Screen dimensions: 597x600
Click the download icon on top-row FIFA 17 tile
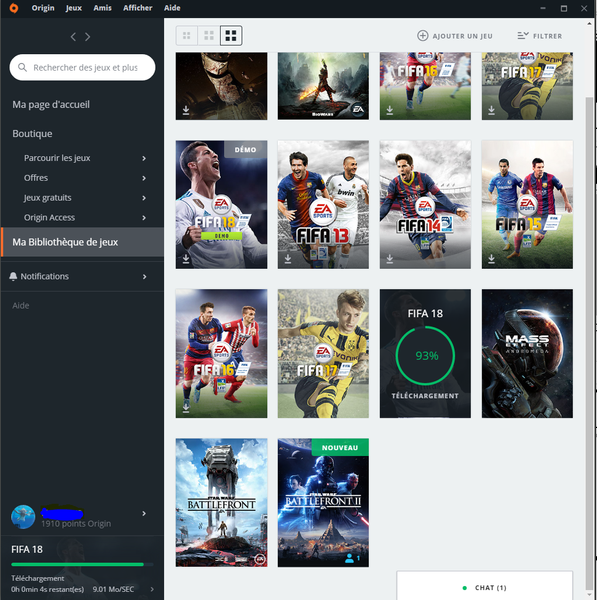pyautogui.click(x=491, y=110)
